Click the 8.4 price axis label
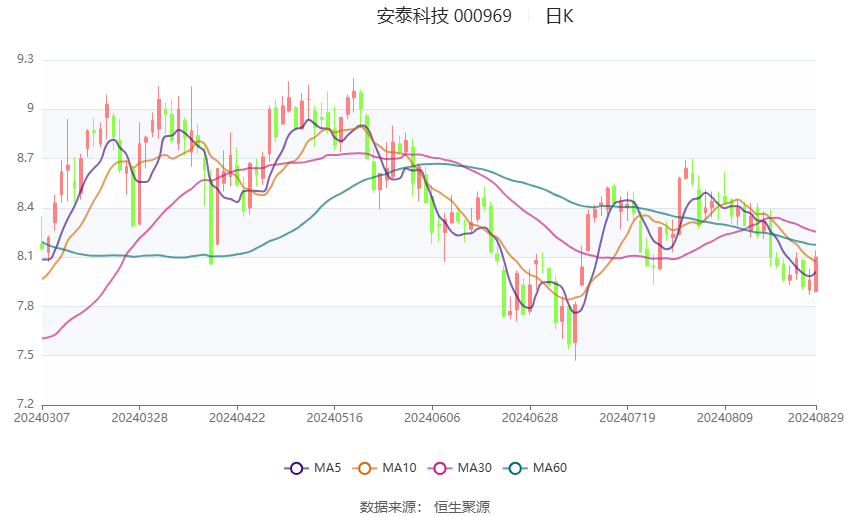 click(x=25, y=208)
